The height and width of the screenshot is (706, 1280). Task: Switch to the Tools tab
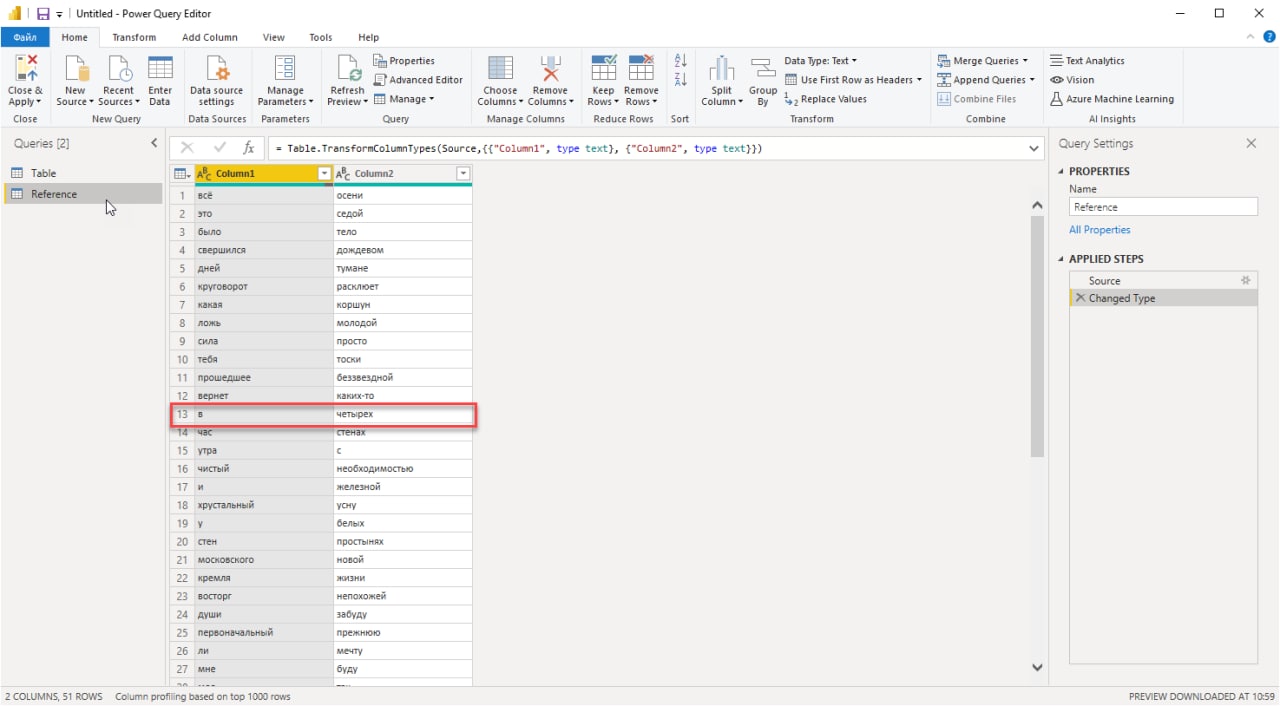(x=321, y=37)
